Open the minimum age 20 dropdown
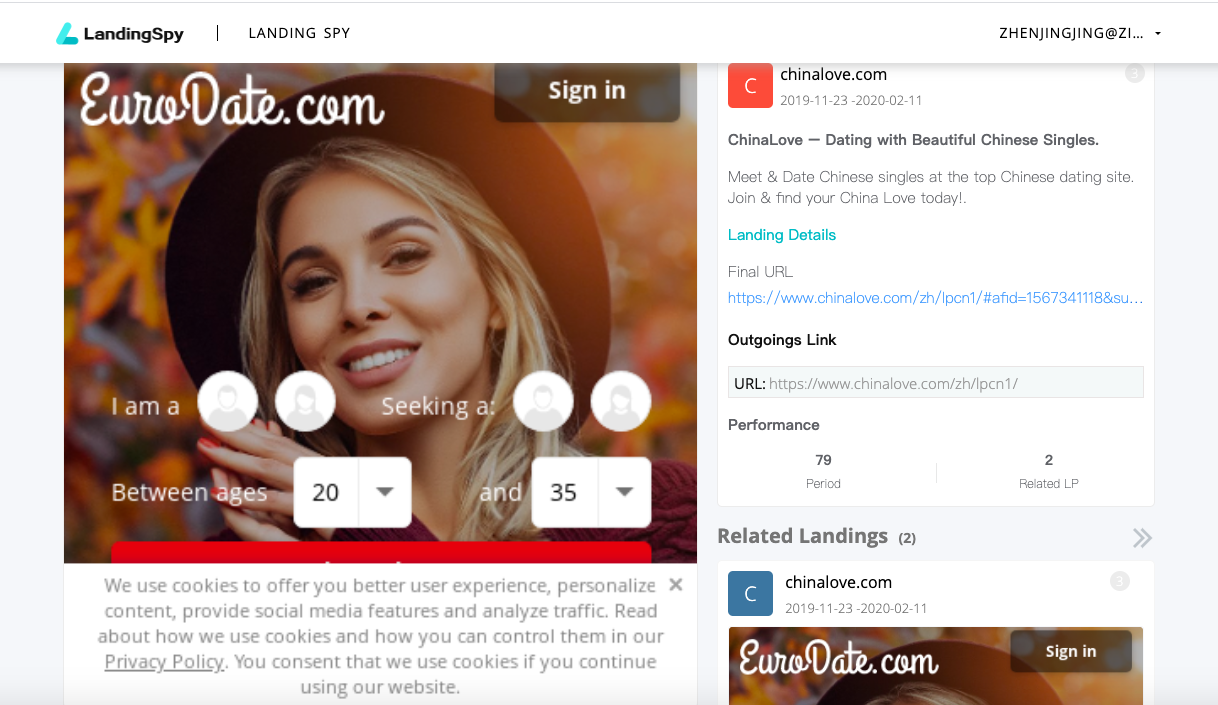 (384, 492)
